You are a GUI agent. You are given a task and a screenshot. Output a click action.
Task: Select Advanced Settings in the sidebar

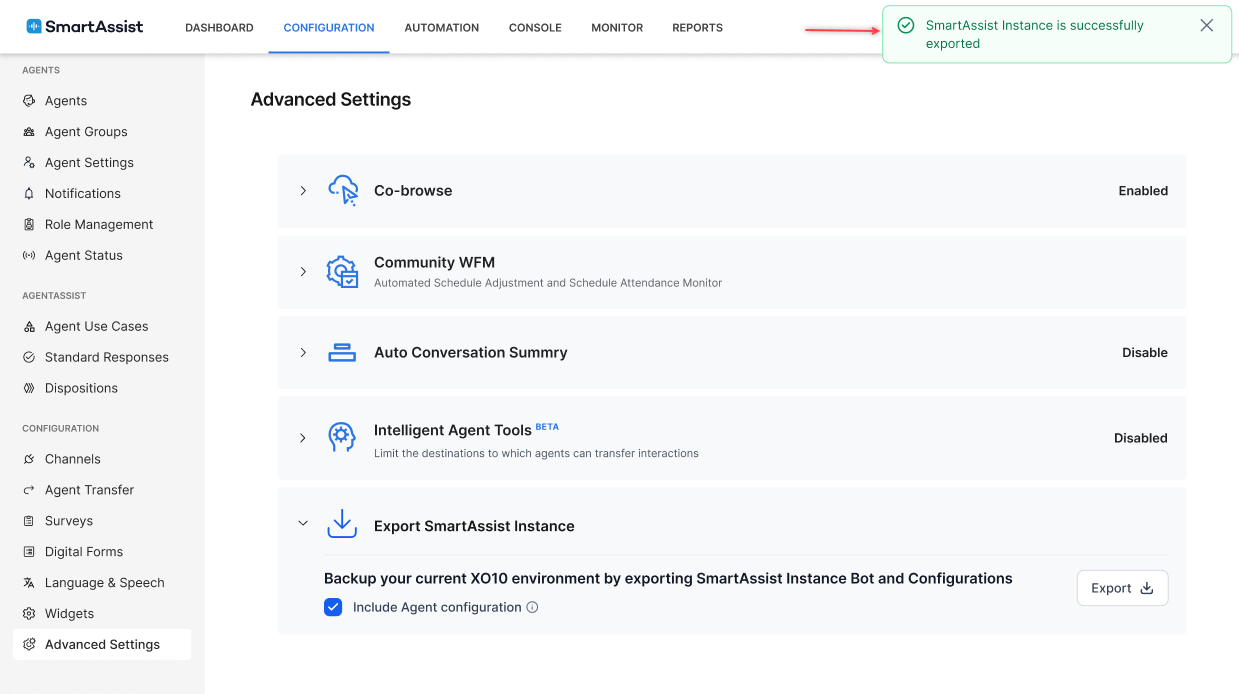[102, 645]
